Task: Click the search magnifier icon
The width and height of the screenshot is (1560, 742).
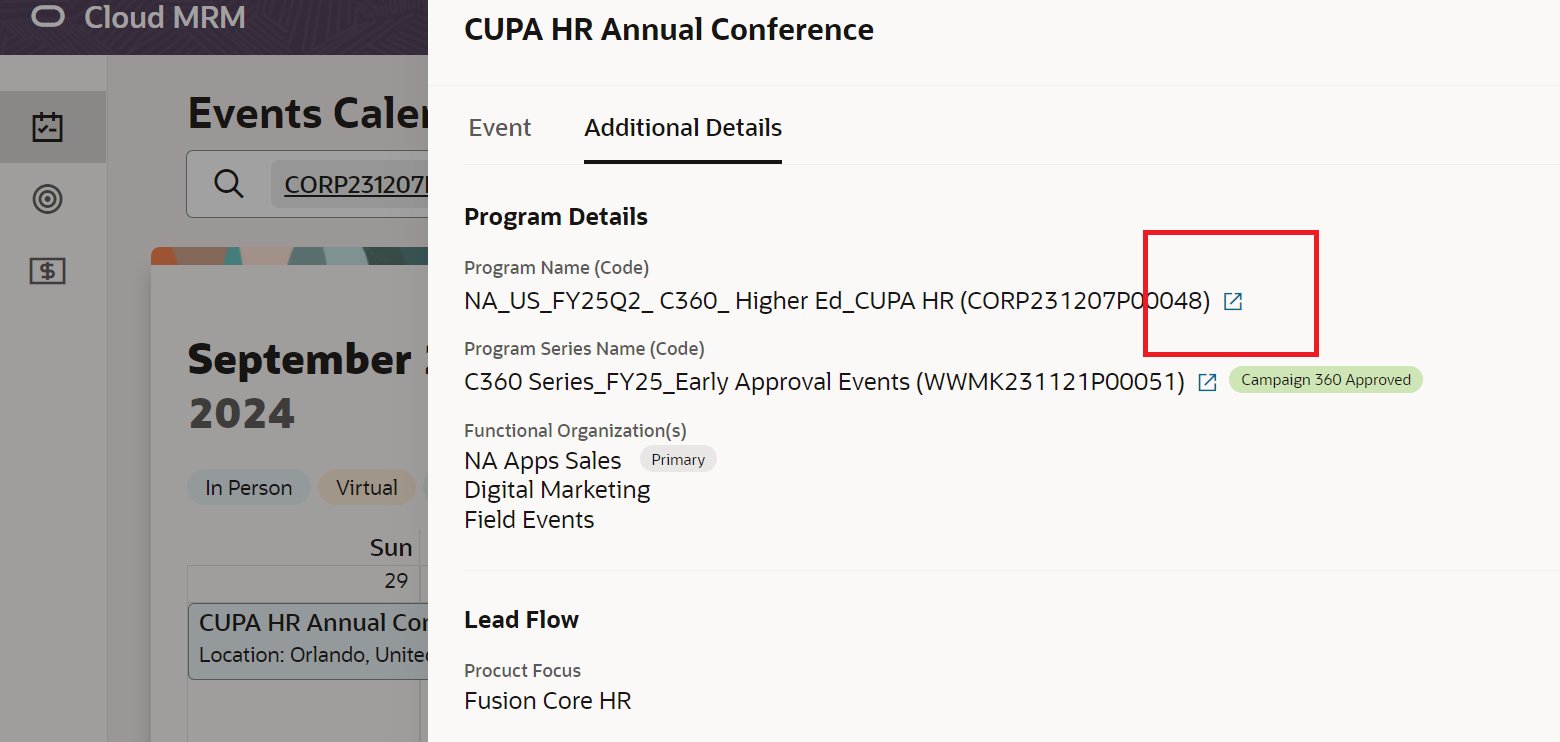Action: 229,184
